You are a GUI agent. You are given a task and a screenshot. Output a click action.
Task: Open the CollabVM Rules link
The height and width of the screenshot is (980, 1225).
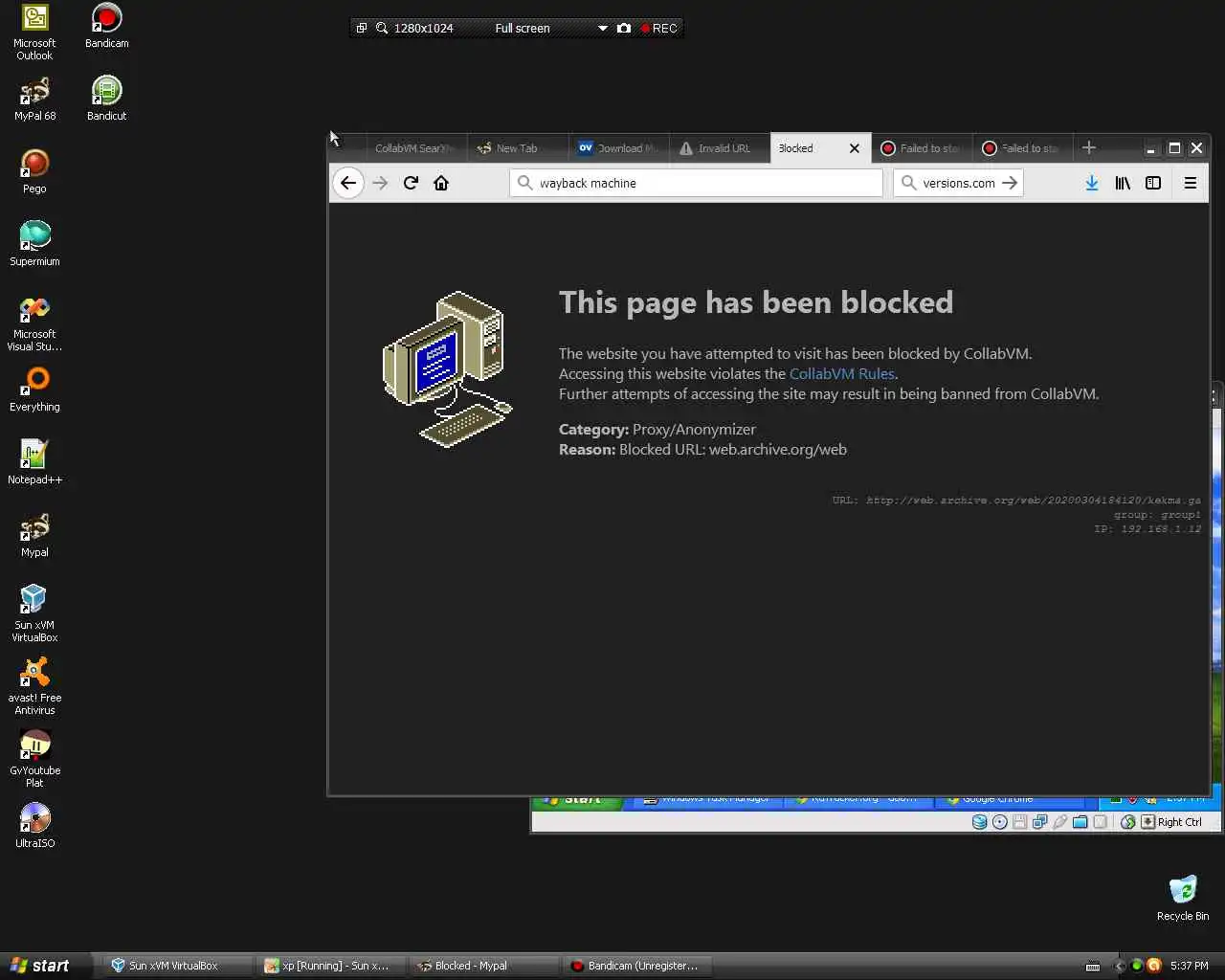(841, 373)
